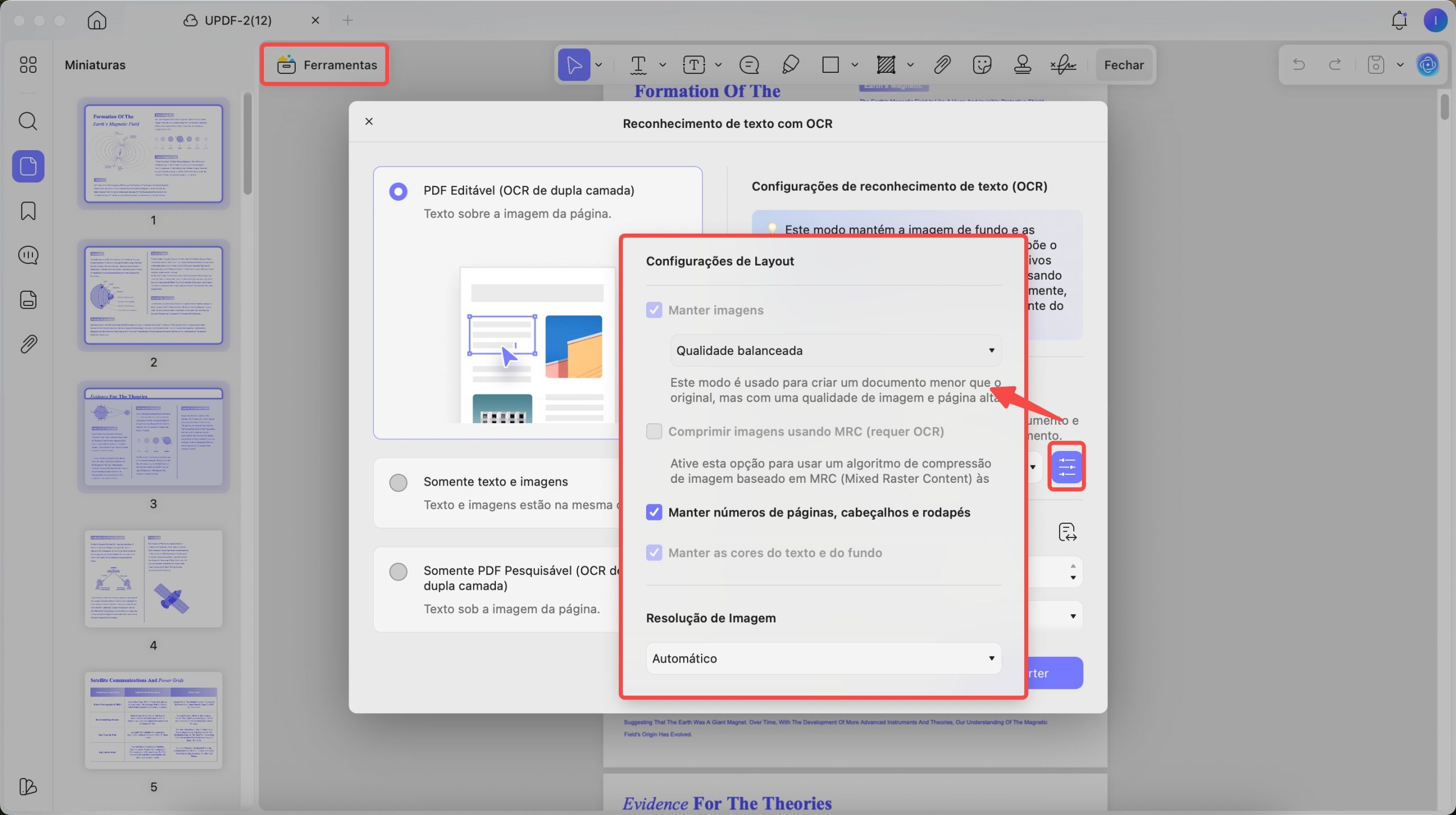Select the attachment paperclip toolbar tool
Image resolution: width=1456 pixels, height=815 pixels.
point(942,65)
